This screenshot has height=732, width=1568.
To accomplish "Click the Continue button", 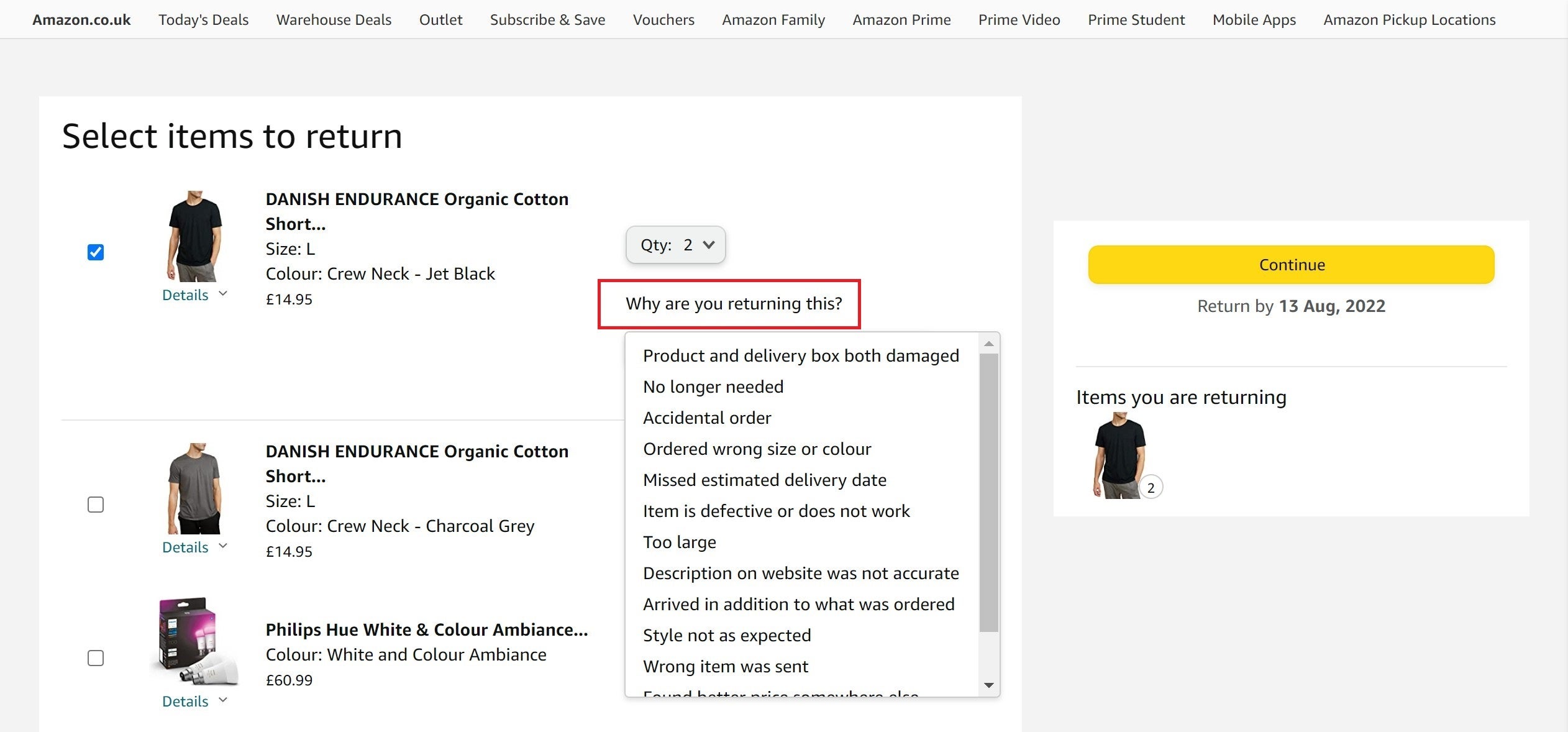I will tap(1291, 264).
